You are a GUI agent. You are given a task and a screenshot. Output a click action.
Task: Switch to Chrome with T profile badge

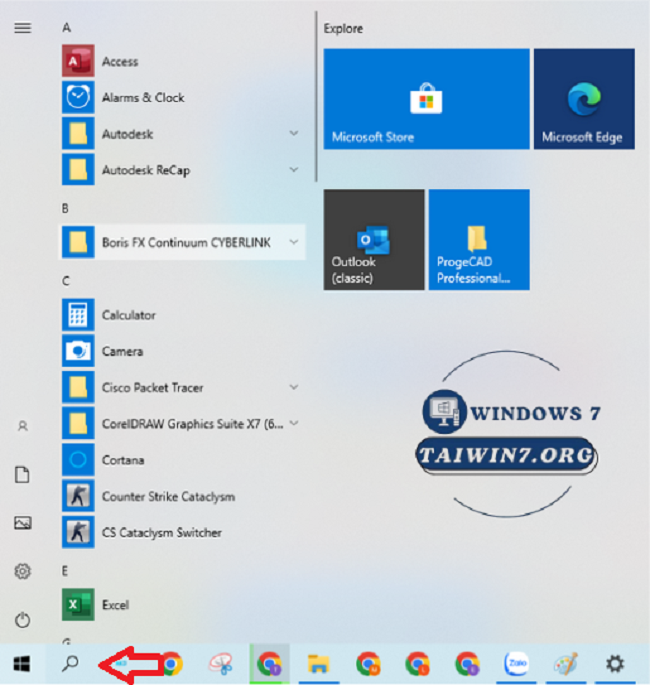pyautogui.click(x=270, y=664)
